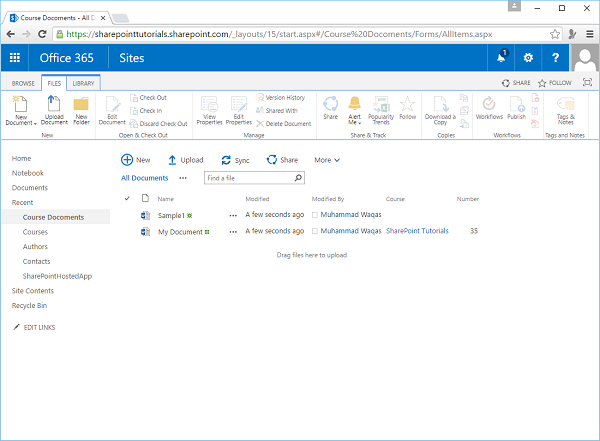Switch to the LIBRARY ribbon tab
Screen dimensions: 600x441
(x=84, y=83)
